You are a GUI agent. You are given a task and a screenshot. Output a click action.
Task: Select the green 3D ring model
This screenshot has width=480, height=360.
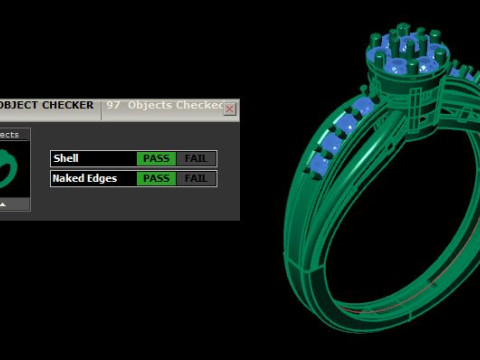click(382, 178)
